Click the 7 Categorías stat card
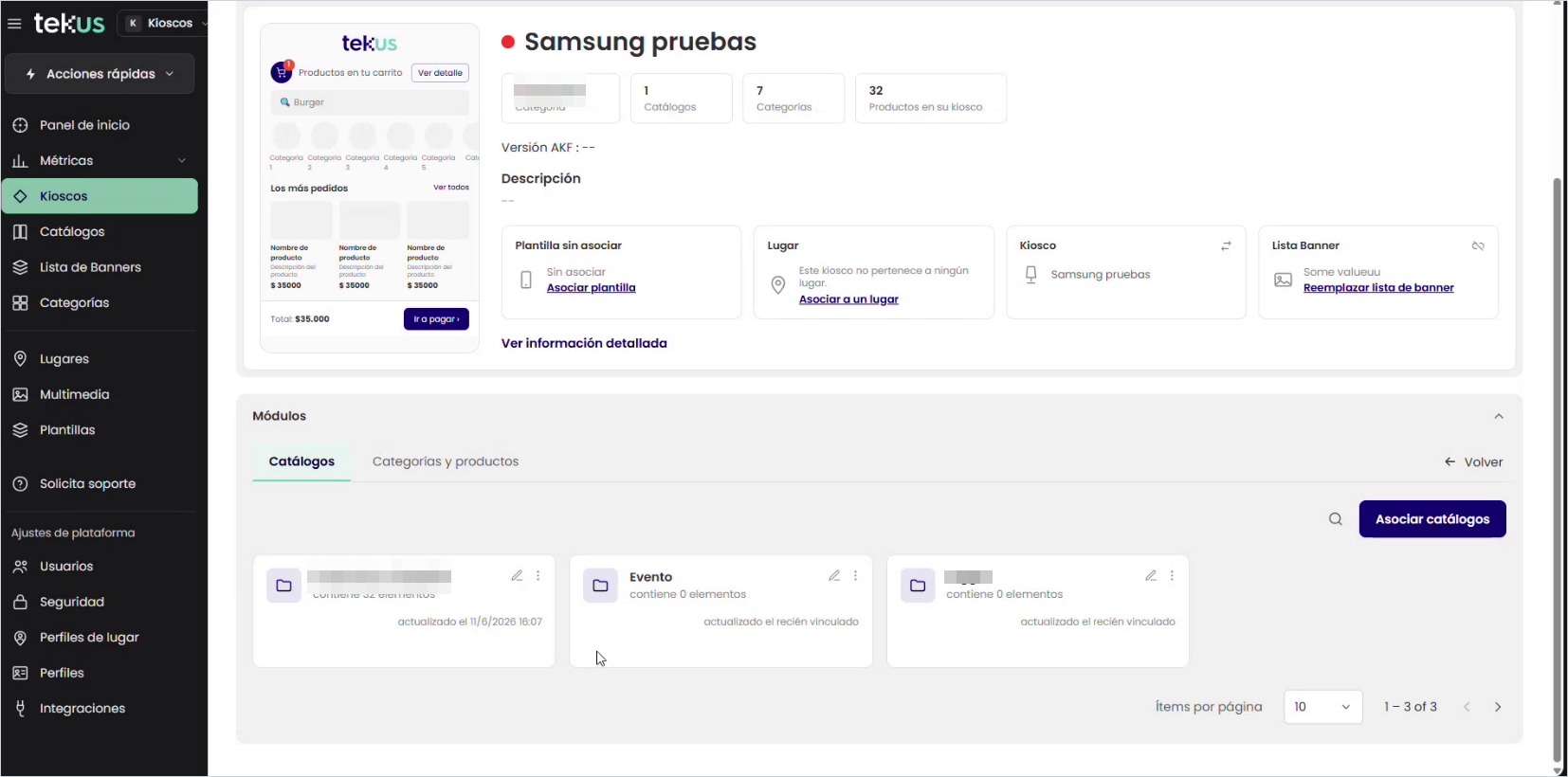 click(x=793, y=99)
